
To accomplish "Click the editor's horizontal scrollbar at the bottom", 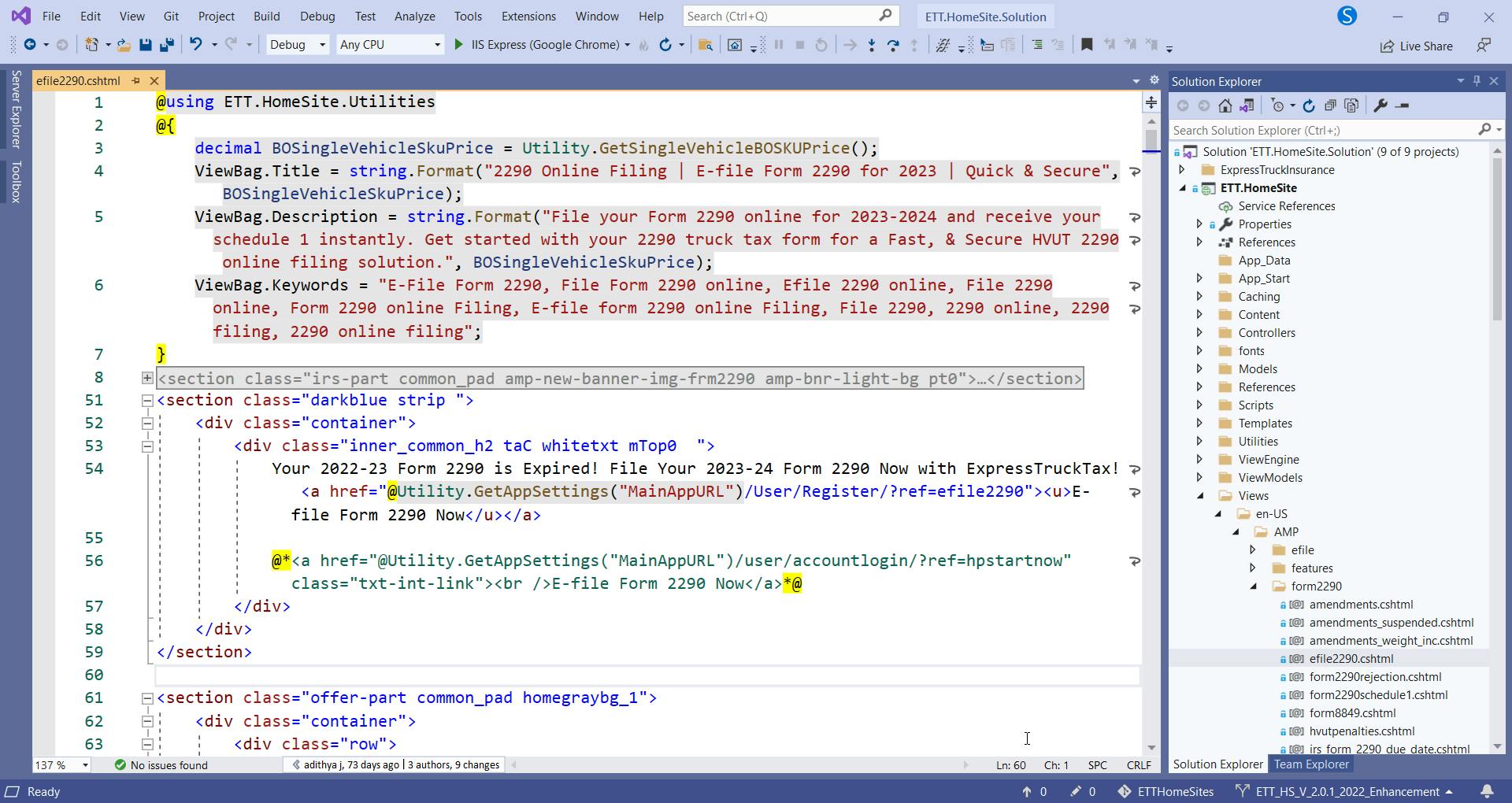I will [739, 764].
